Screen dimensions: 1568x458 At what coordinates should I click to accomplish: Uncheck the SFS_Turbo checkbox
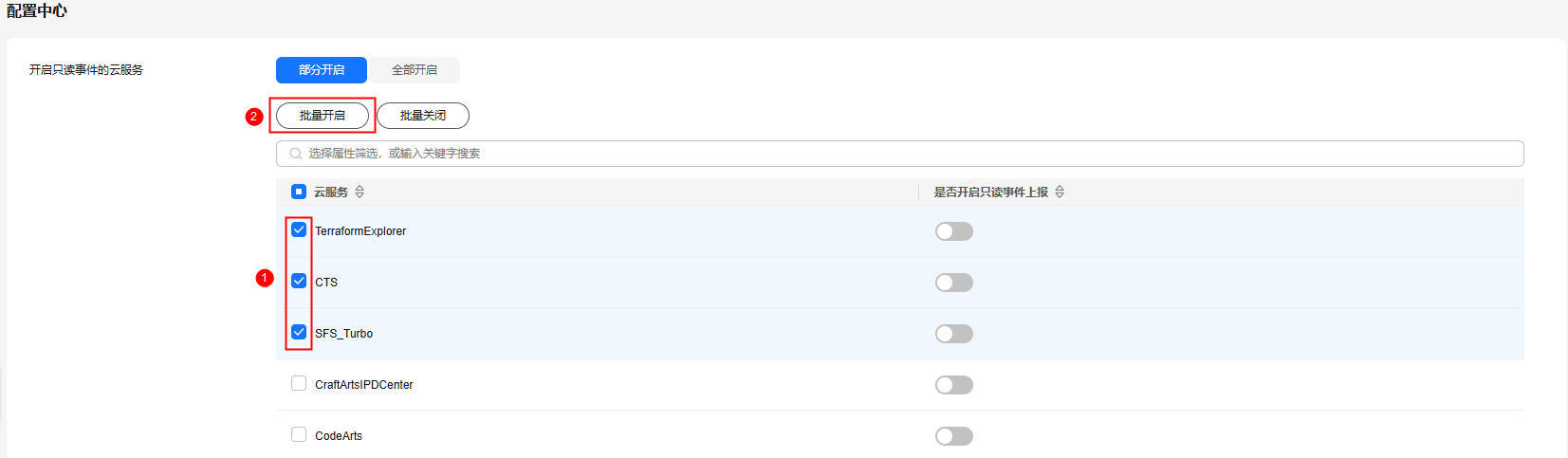coord(299,332)
